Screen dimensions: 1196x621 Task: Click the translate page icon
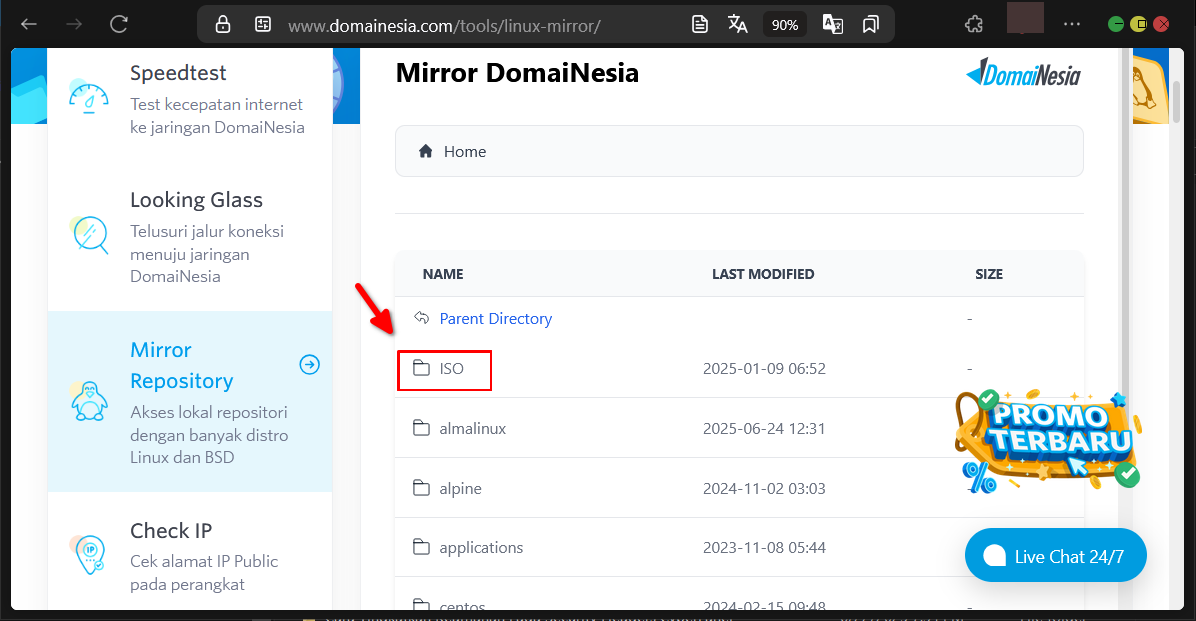738,24
